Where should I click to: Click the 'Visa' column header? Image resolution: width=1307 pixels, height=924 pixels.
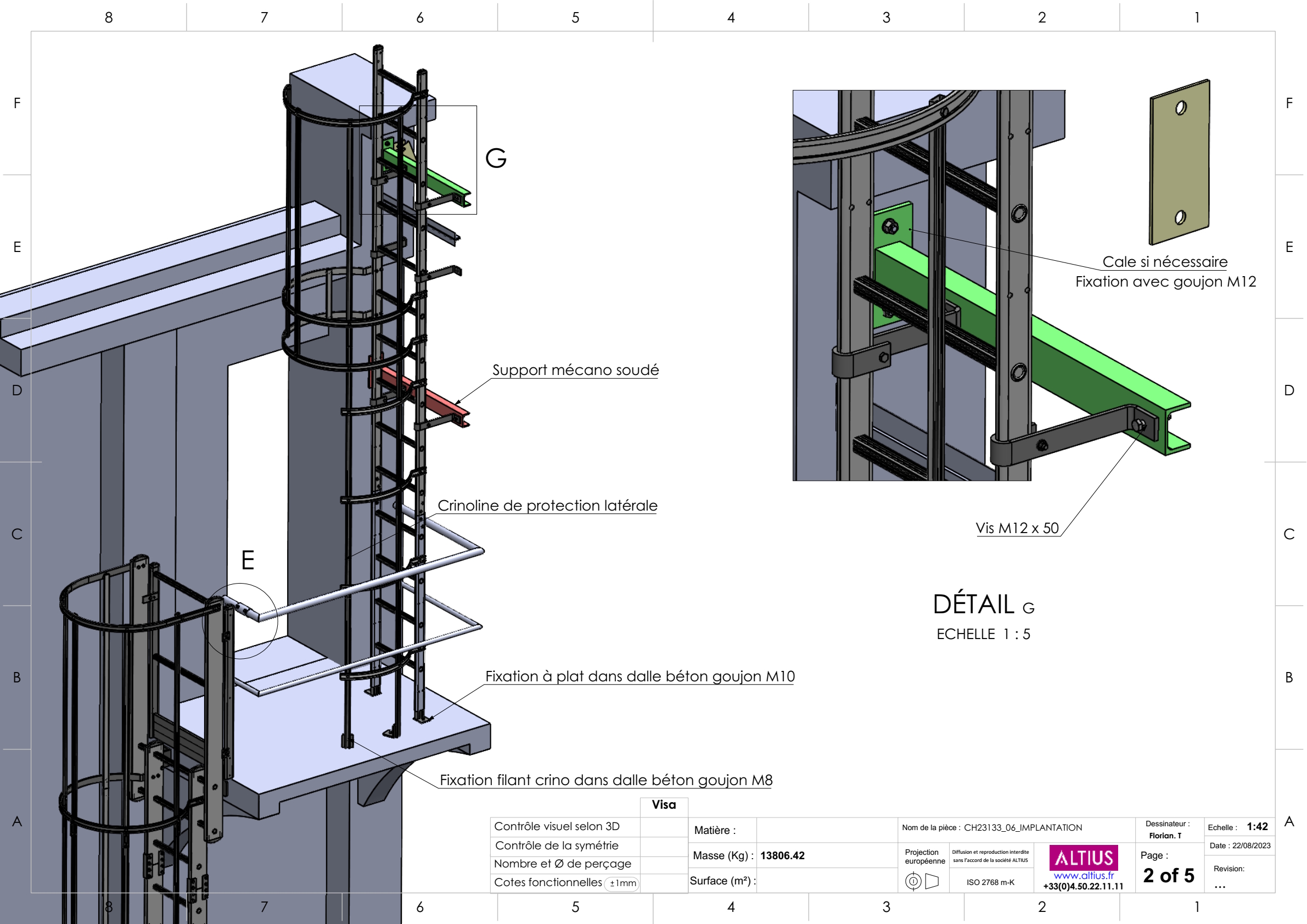coord(664,804)
